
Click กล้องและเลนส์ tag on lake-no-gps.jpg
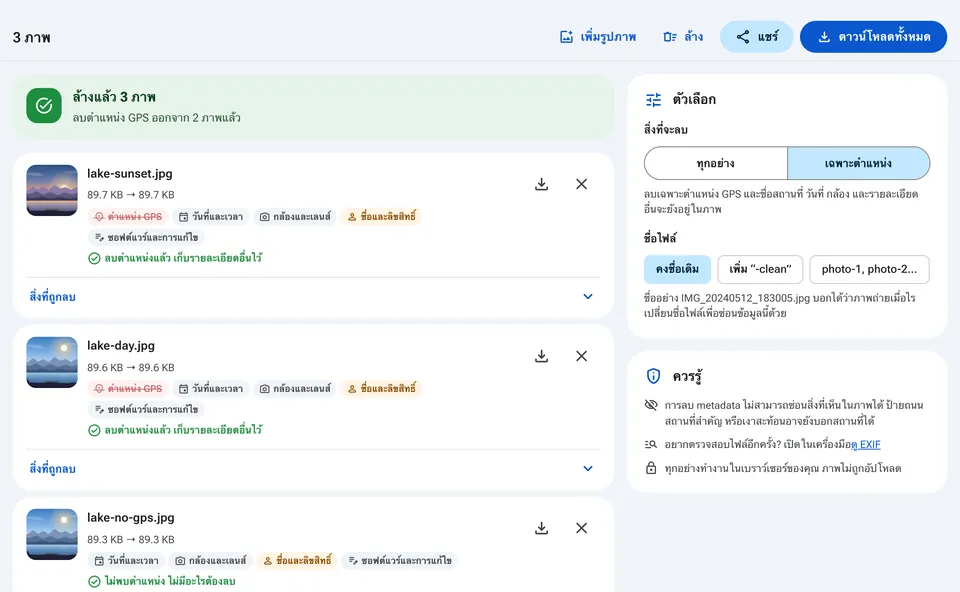211,561
